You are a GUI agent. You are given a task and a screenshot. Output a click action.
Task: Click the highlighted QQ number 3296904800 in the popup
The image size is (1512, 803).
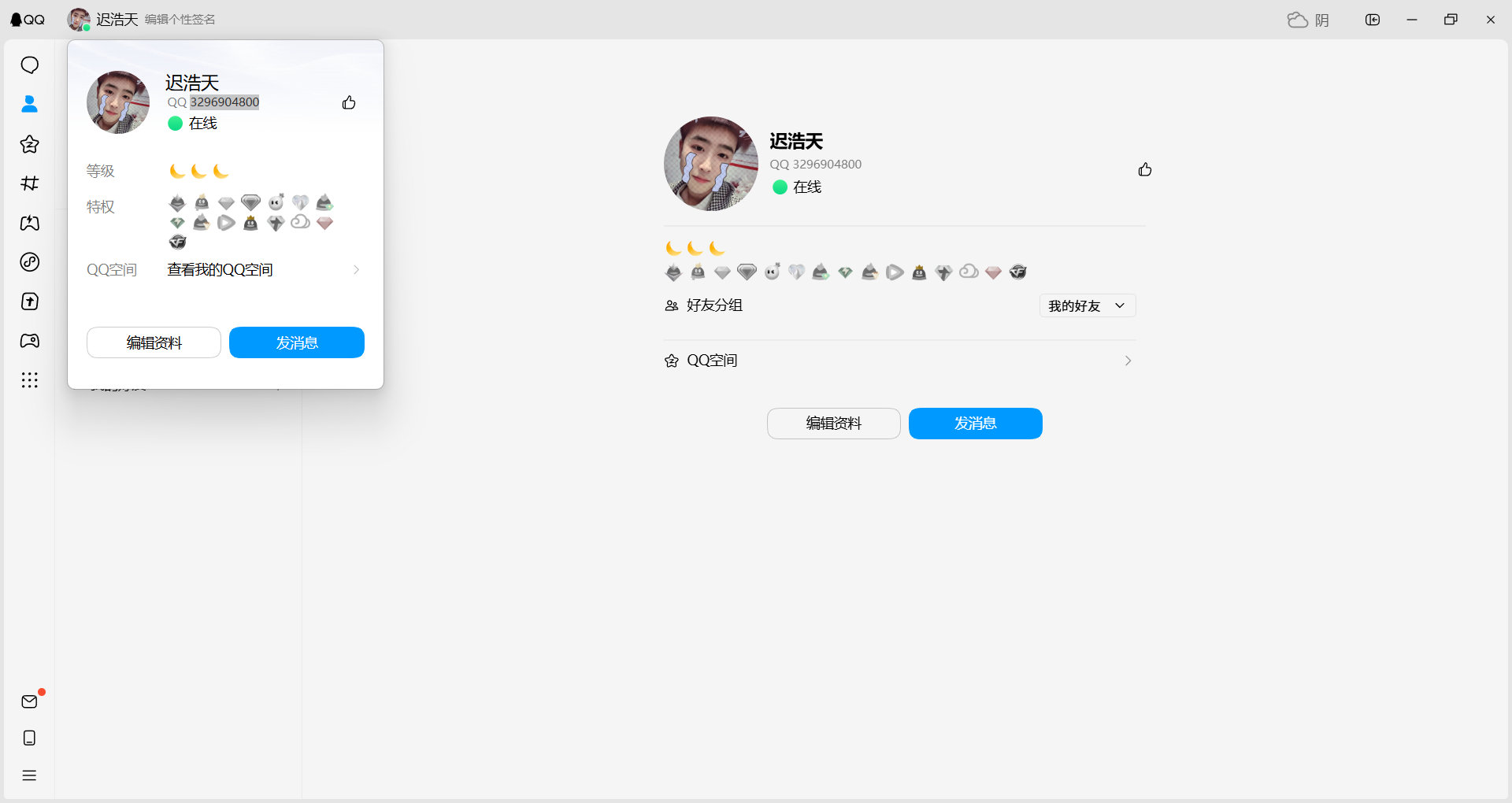click(224, 102)
